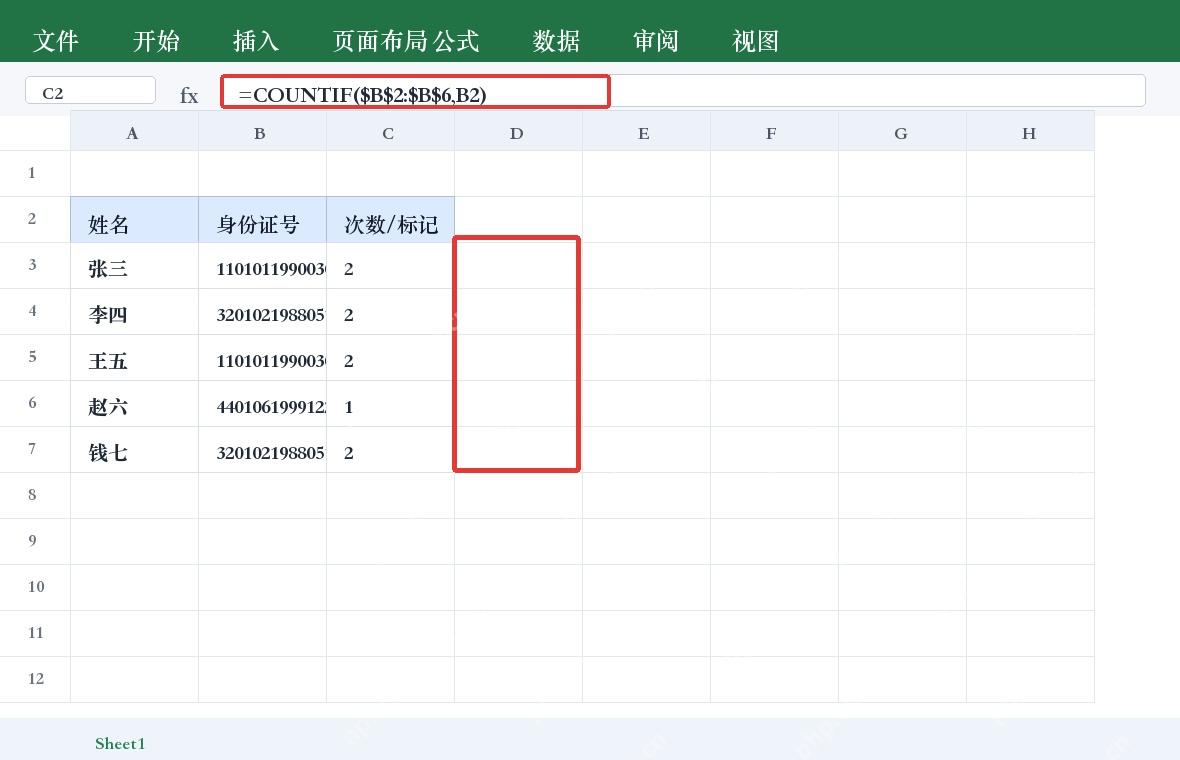Viewport: 1180px width, 760px height.
Task: Select row 2 header
Action: tap(35, 219)
